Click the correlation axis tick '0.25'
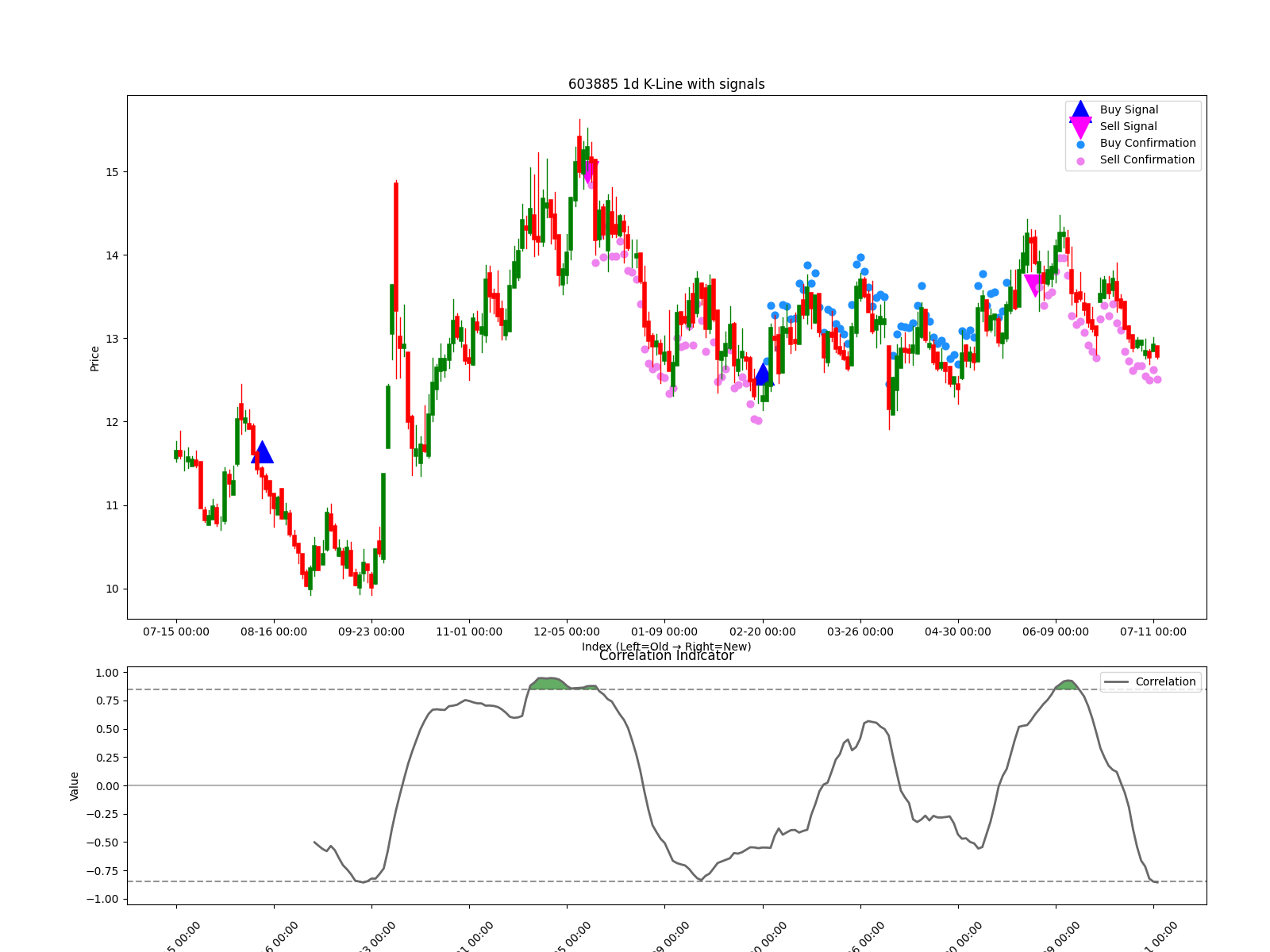This screenshot has height=952, width=1270. point(107,758)
